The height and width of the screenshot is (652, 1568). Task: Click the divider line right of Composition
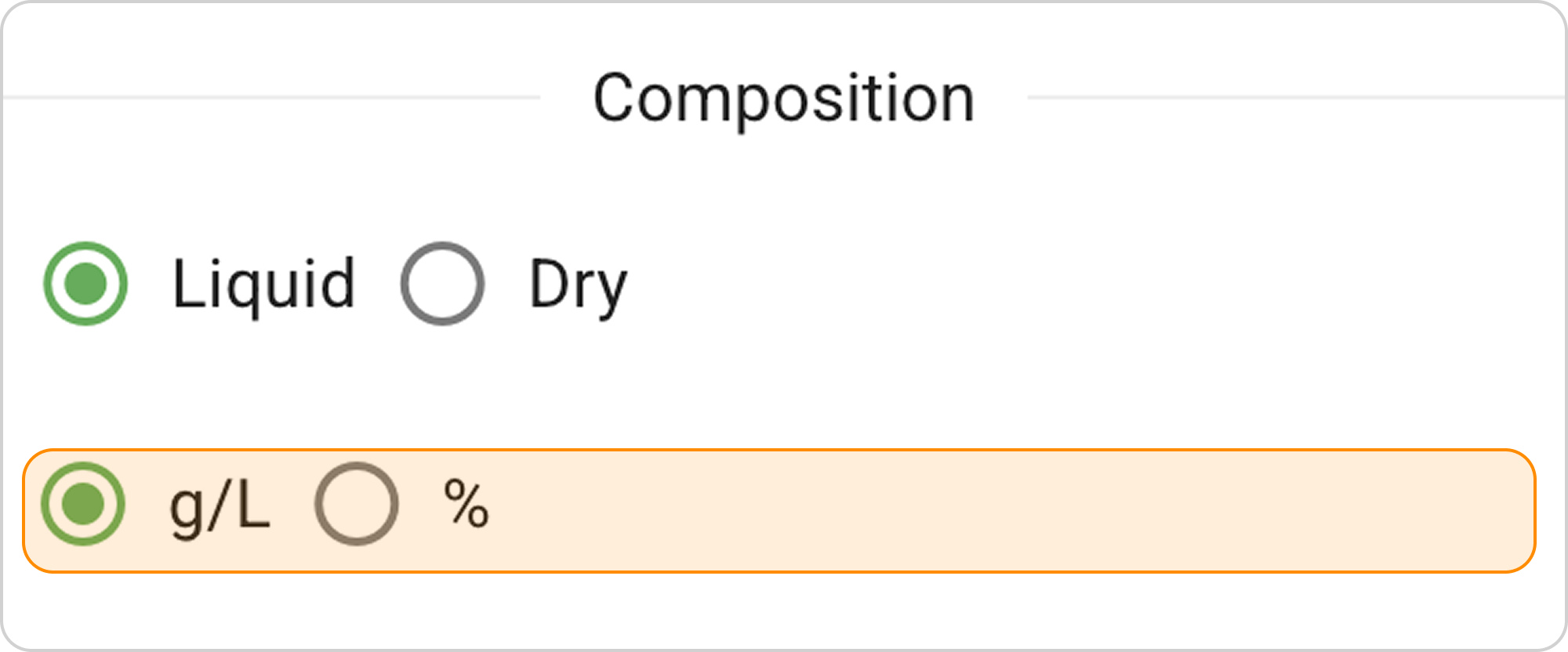(1294, 97)
